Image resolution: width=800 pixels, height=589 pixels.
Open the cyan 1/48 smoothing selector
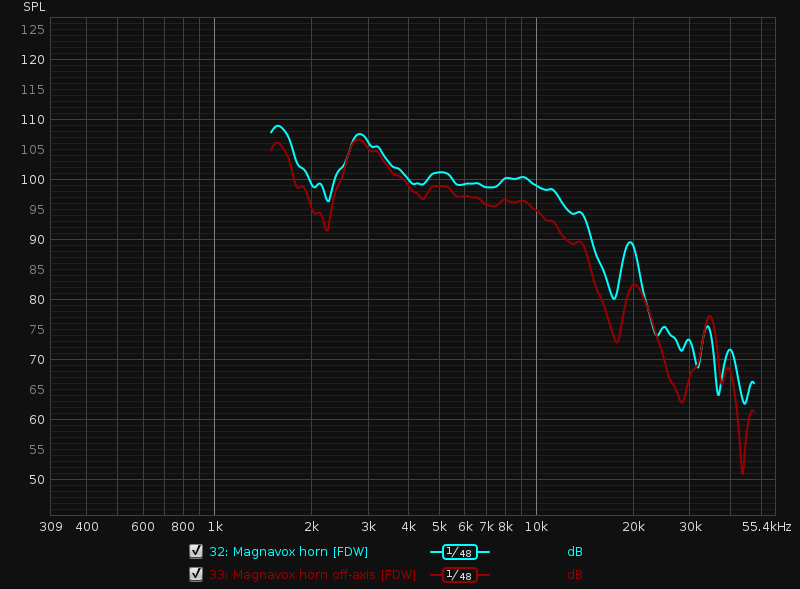tap(459, 552)
